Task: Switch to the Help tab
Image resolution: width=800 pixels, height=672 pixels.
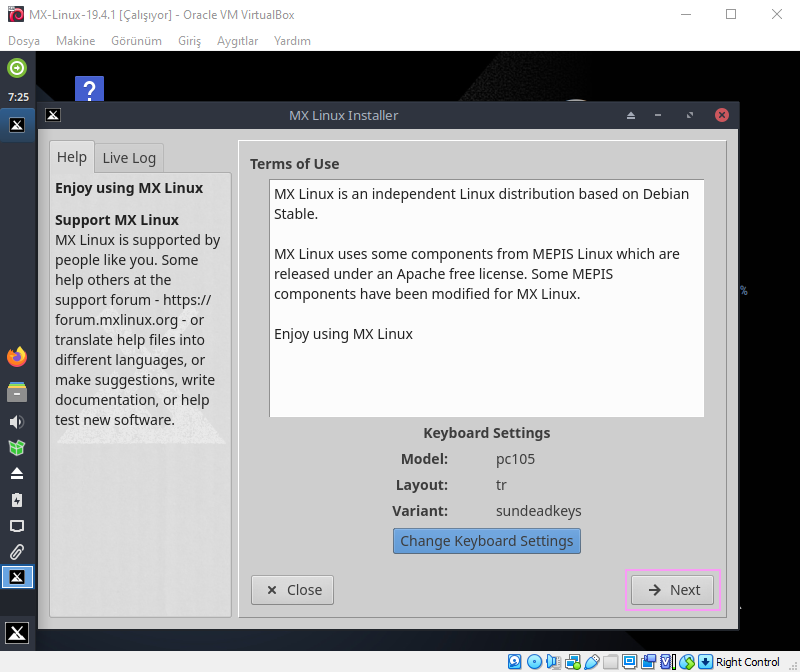Action: [72, 157]
